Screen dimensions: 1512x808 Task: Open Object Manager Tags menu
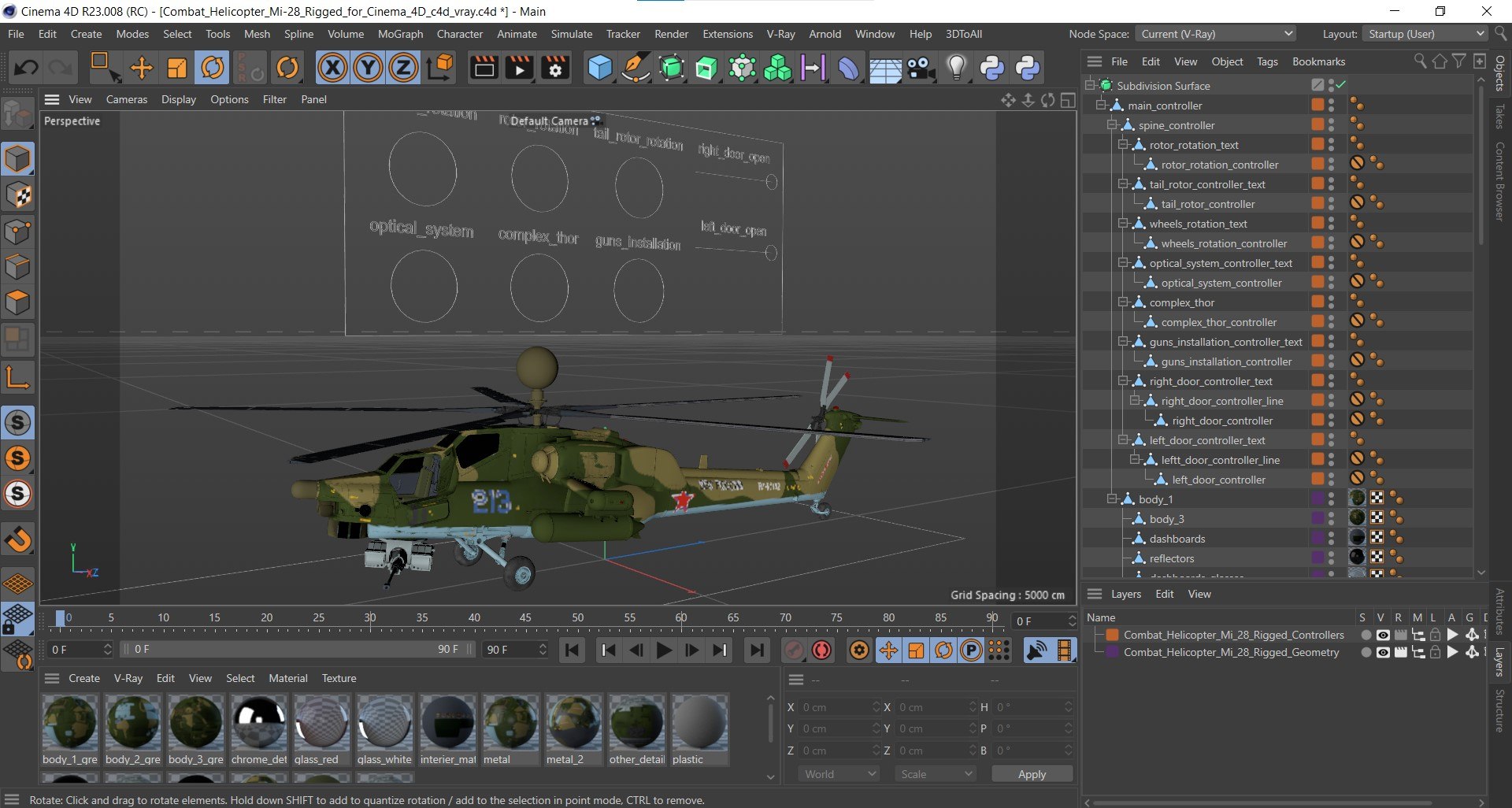[1267, 61]
